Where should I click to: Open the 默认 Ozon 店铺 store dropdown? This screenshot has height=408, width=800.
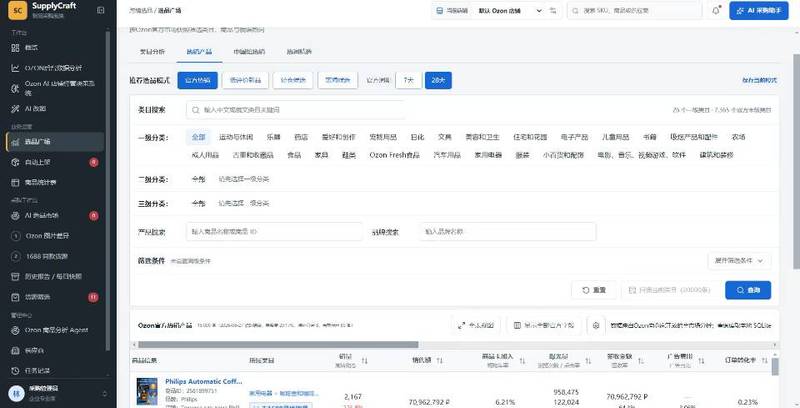[x=510, y=10]
